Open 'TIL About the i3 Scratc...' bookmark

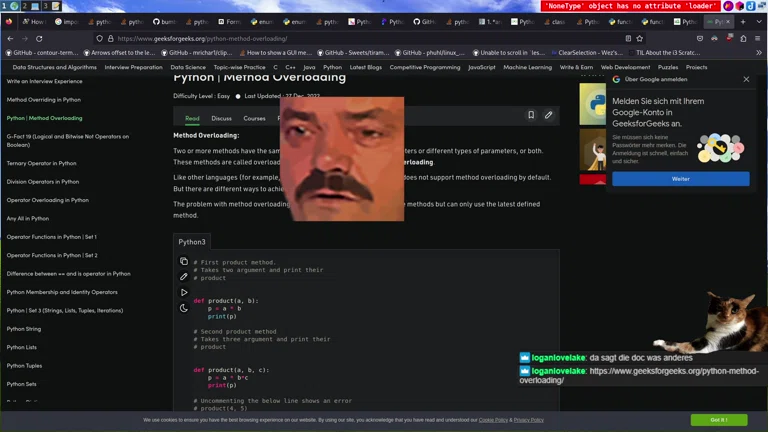[x=664, y=52]
